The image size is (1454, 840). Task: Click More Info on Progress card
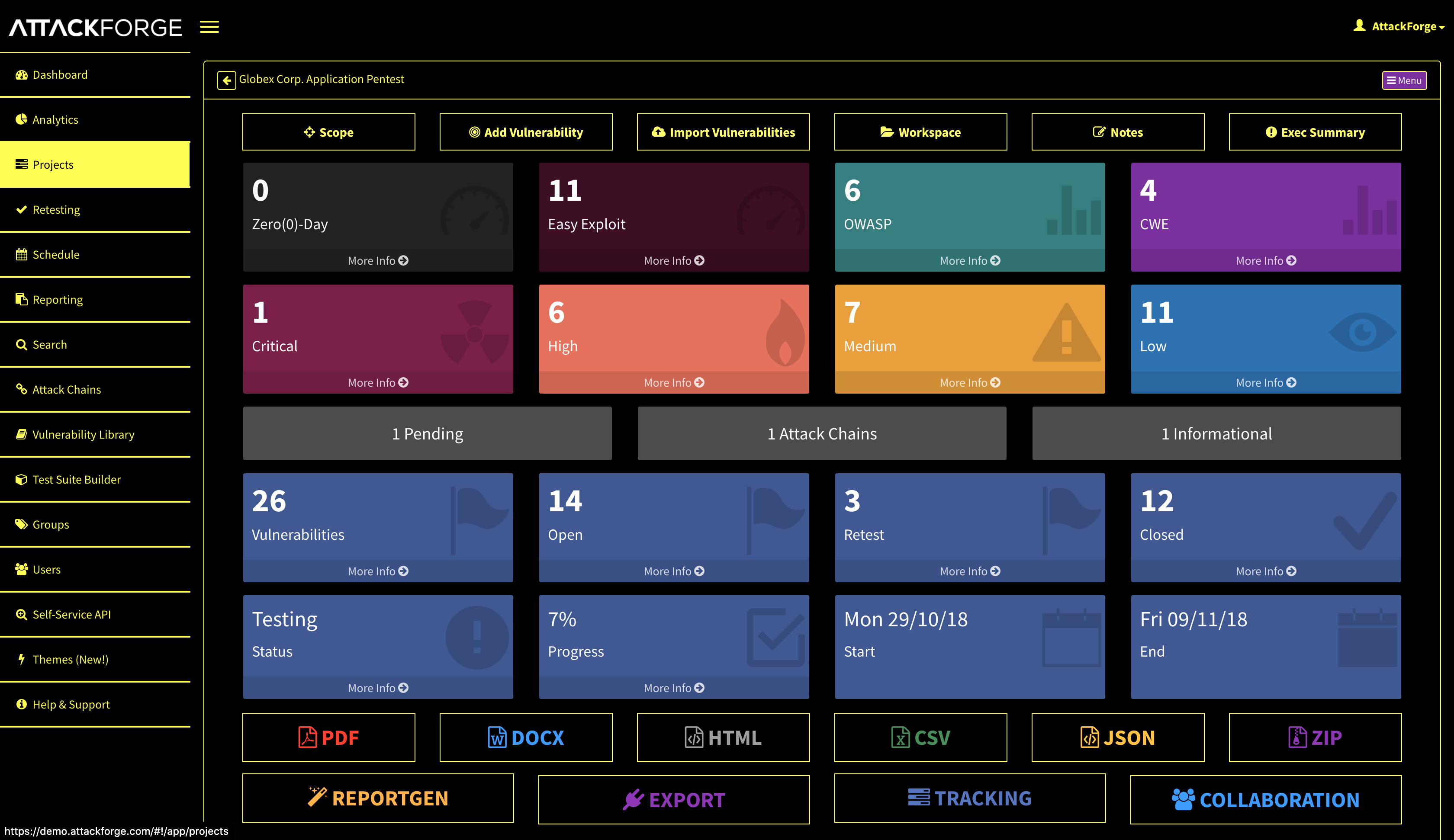[674, 688]
